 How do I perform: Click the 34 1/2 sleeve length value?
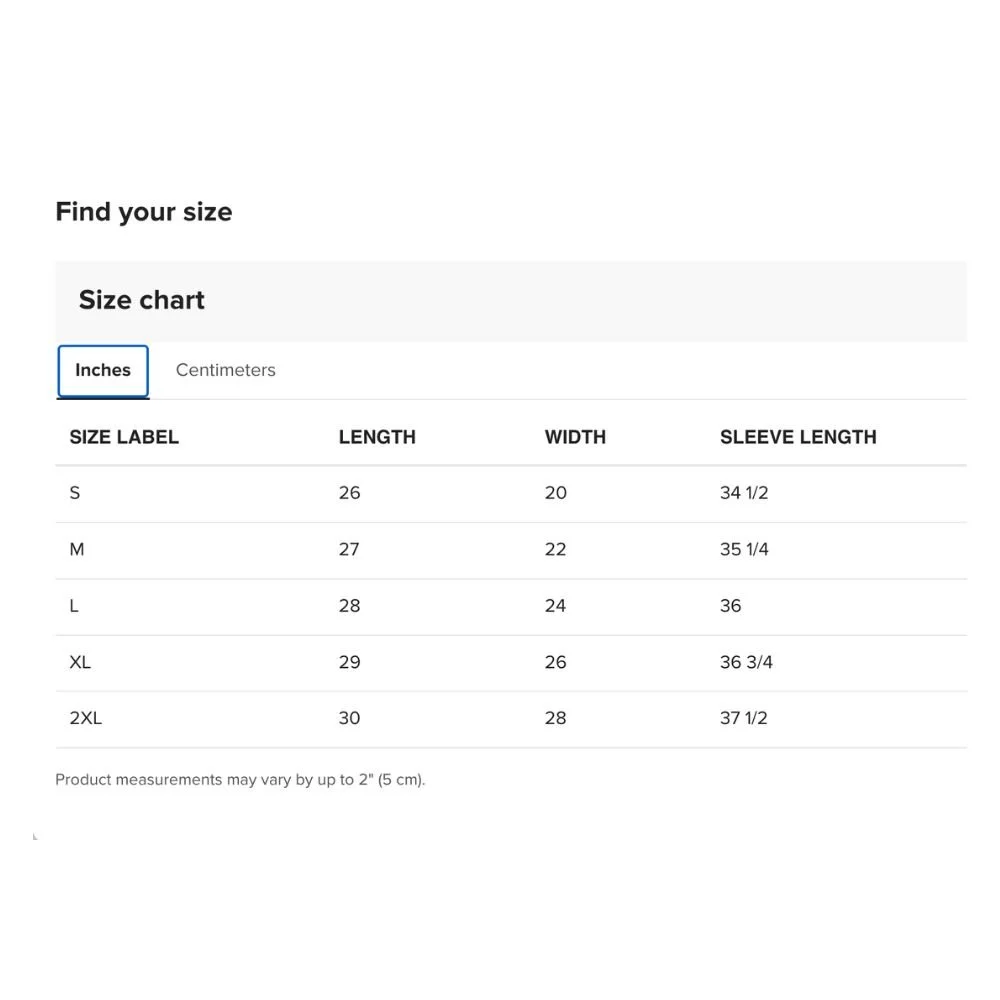[x=744, y=493]
